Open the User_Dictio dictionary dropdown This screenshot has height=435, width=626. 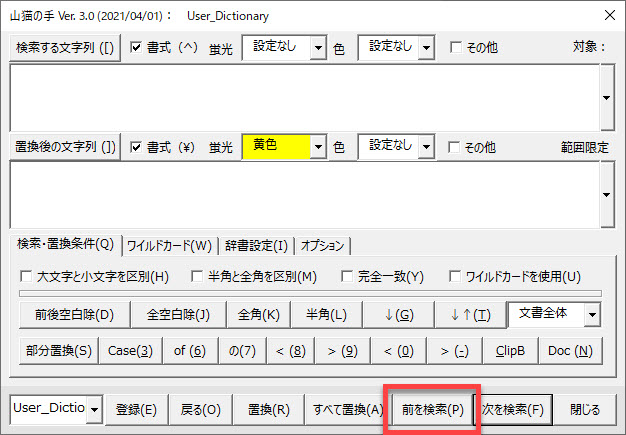point(94,409)
